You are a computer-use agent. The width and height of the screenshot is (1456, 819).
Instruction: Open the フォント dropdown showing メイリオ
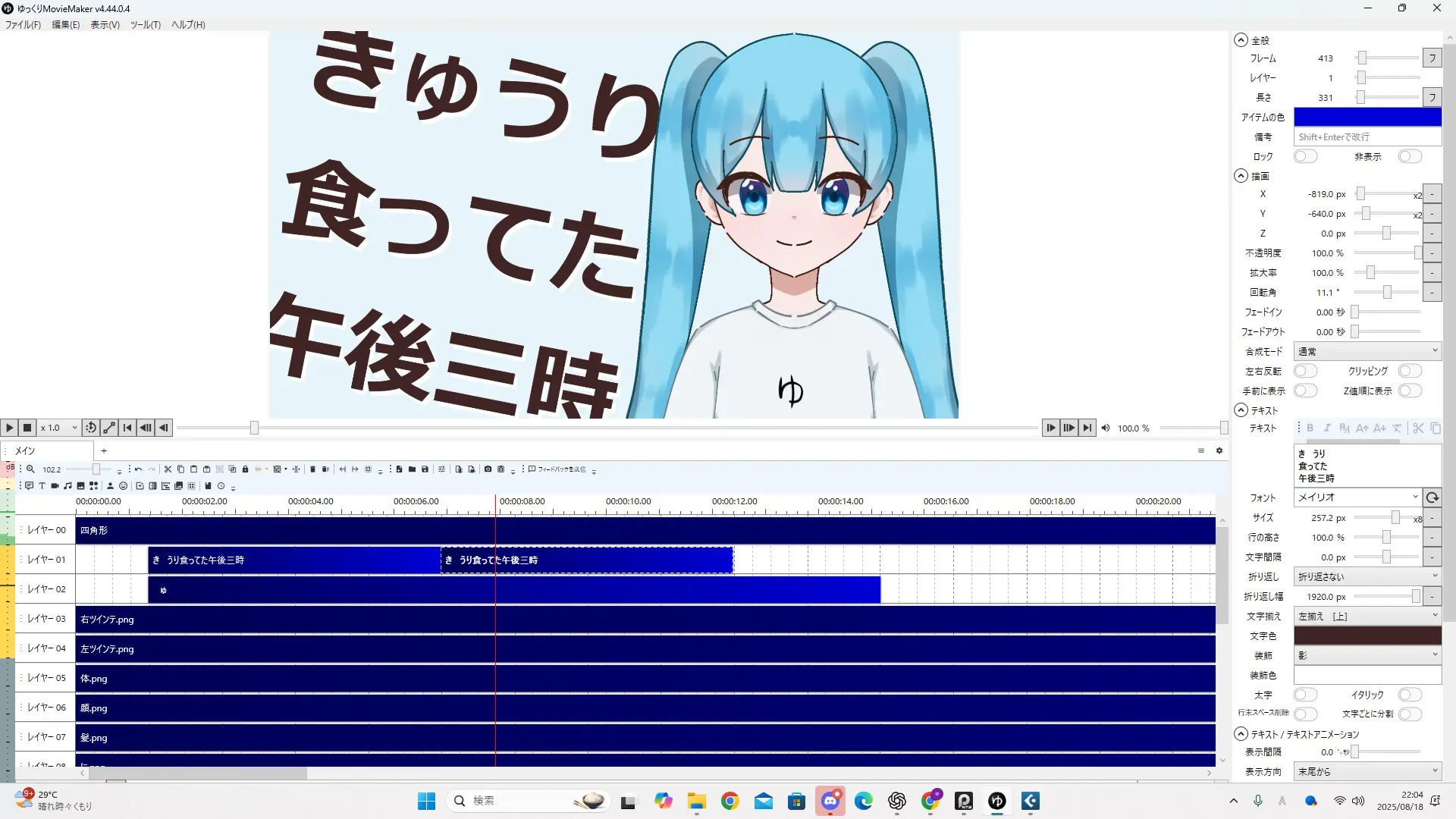click(x=1356, y=497)
